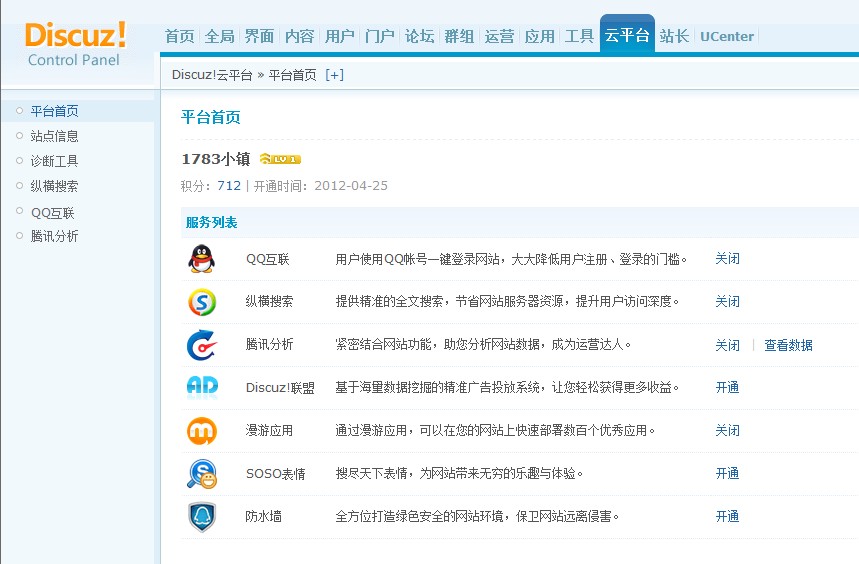This screenshot has height=564, width=859.
Task: Open the UCenter top menu
Action: pyautogui.click(x=727, y=37)
